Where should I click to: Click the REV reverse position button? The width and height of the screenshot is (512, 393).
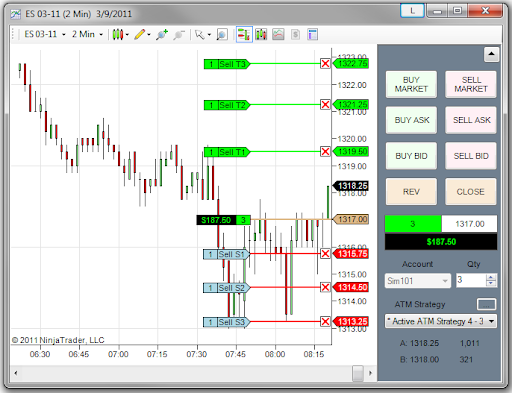[411, 192]
